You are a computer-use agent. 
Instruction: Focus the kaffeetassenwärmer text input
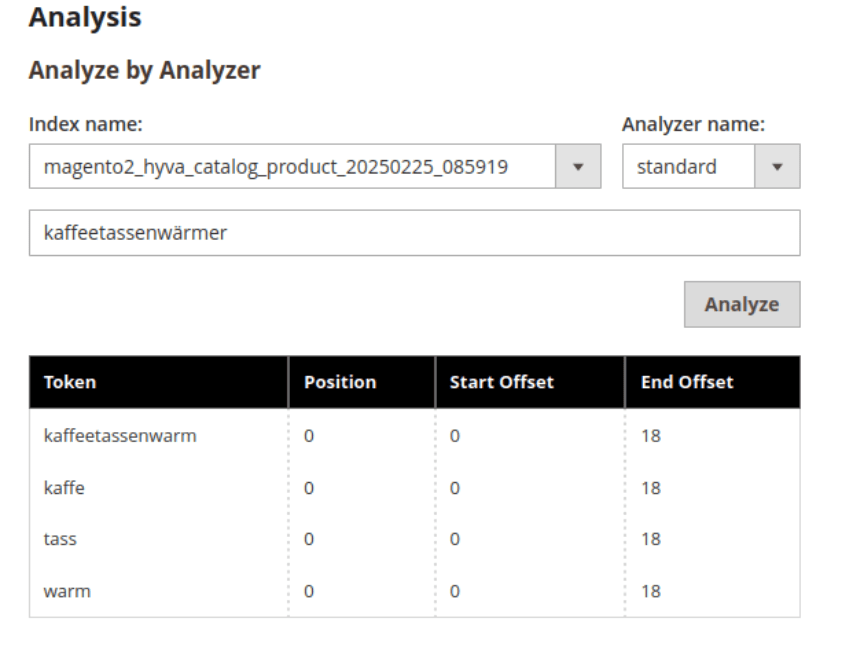tap(414, 233)
